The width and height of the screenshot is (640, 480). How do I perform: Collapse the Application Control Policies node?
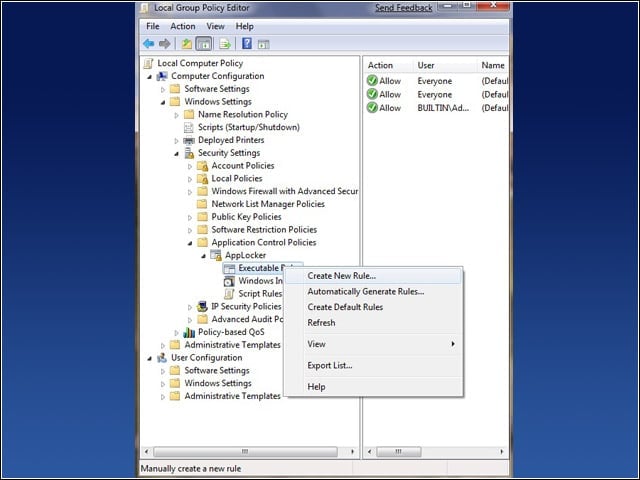click(x=190, y=244)
